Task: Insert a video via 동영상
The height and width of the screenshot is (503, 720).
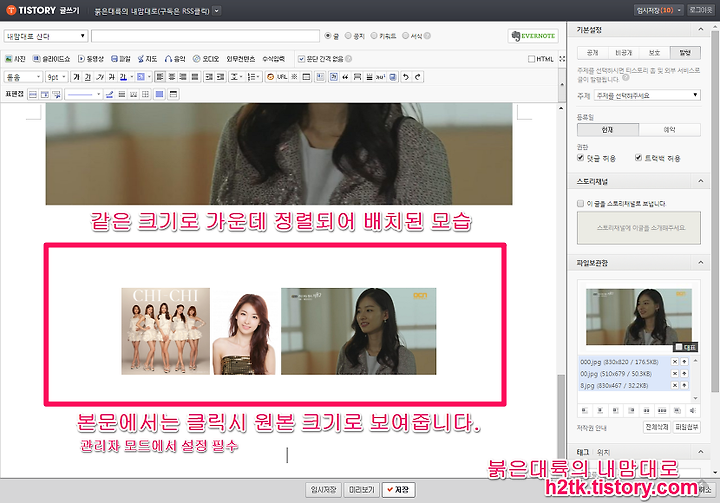Action: (90, 59)
